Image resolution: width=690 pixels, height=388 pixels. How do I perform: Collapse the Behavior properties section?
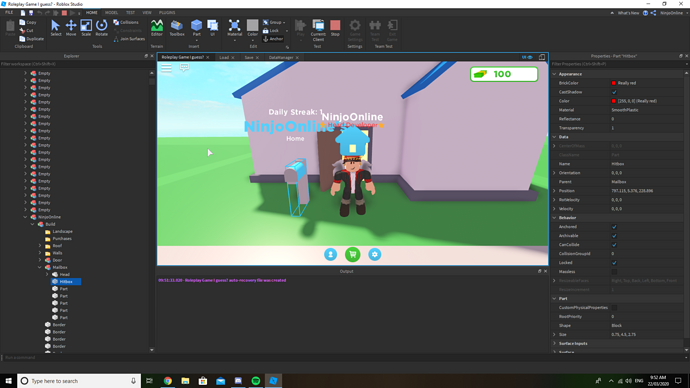(554, 218)
